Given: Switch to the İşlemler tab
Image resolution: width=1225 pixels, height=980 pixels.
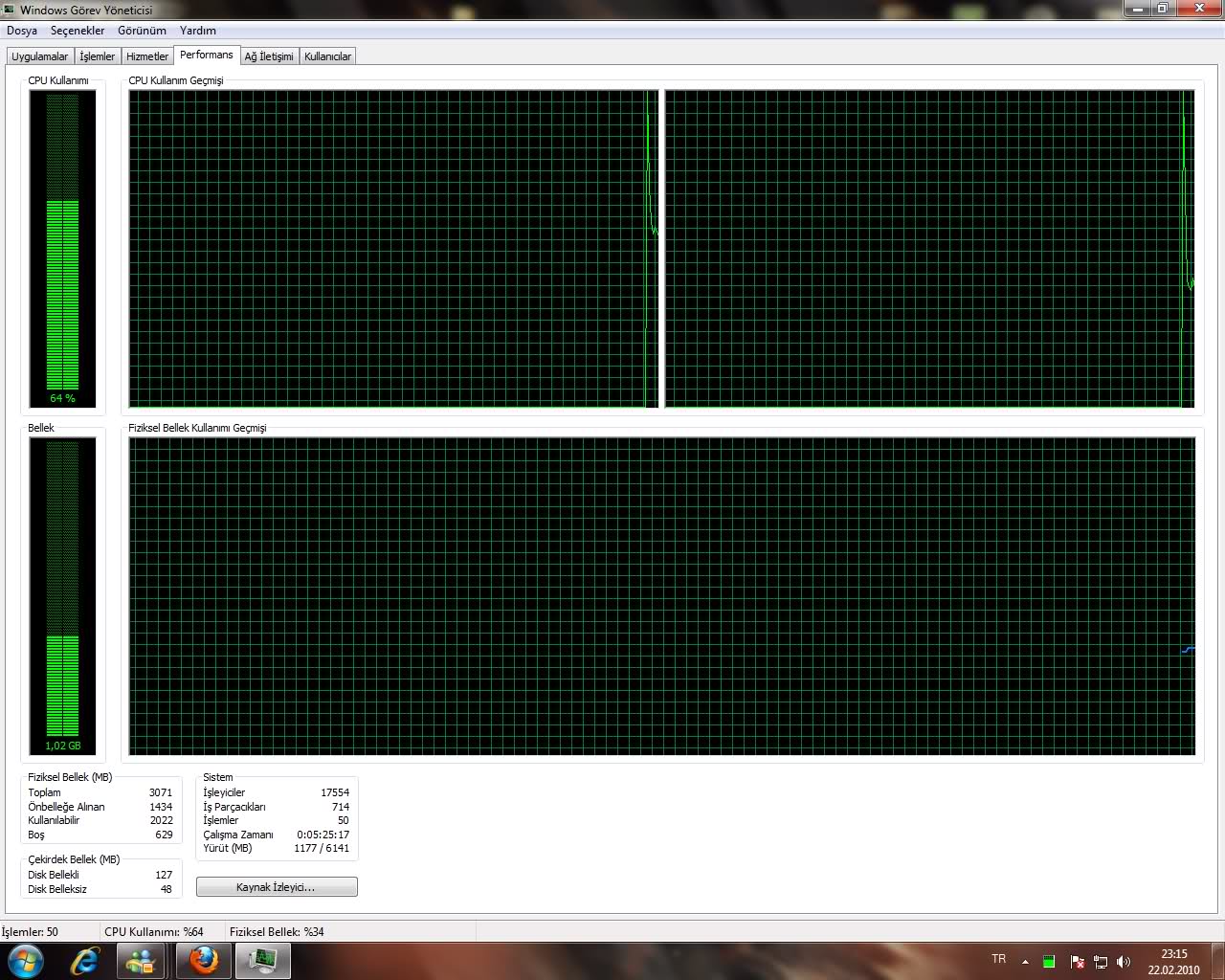Looking at the screenshot, I should click(98, 56).
